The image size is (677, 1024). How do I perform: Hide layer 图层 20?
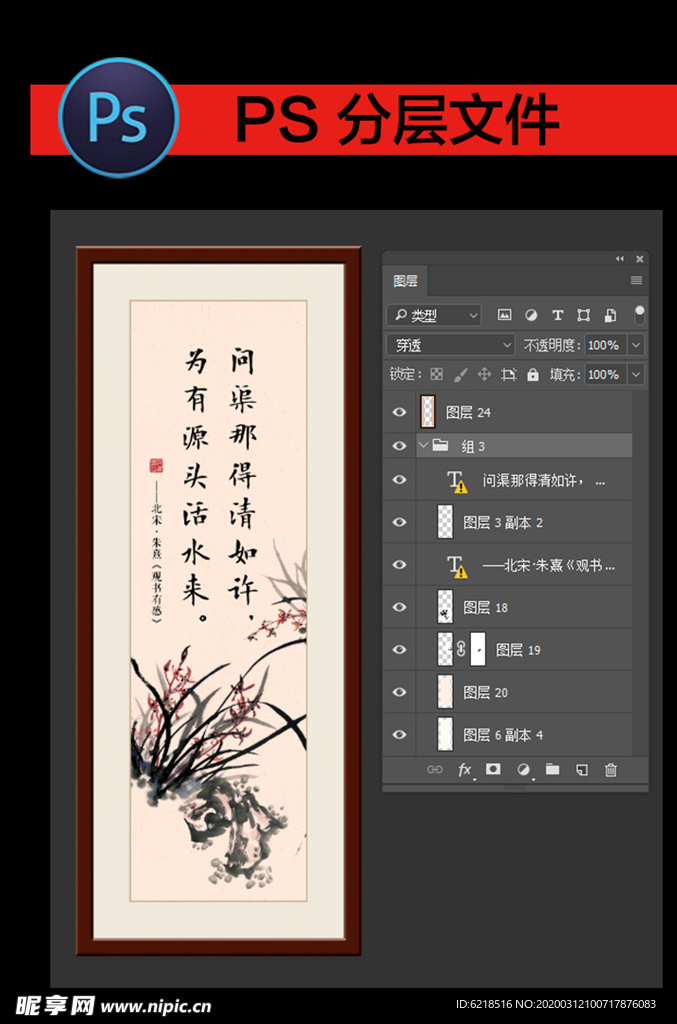(399, 692)
